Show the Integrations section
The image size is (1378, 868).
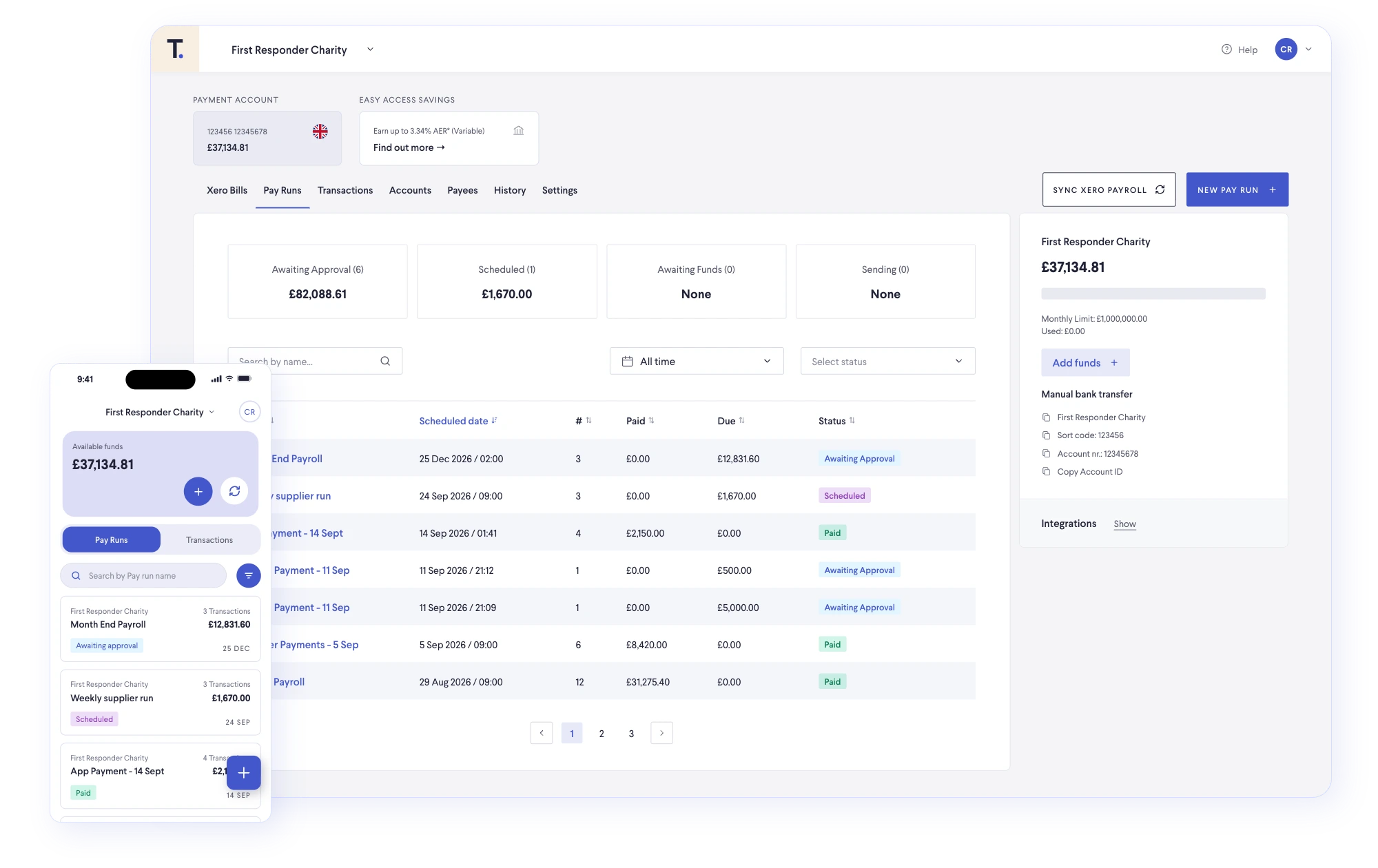[1124, 524]
